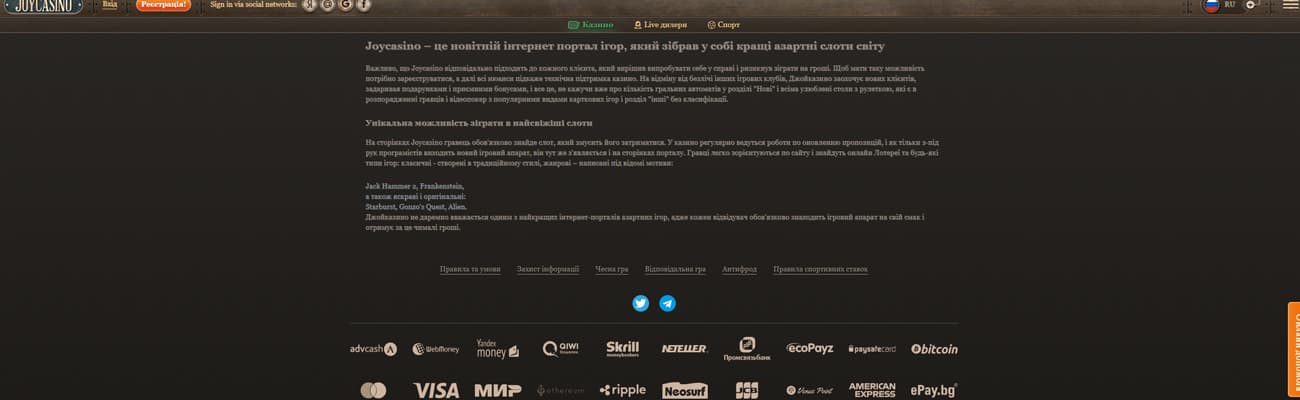This screenshot has height=400, width=1300.
Task: Click the Skrill payment logo
Action: (x=622, y=349)
